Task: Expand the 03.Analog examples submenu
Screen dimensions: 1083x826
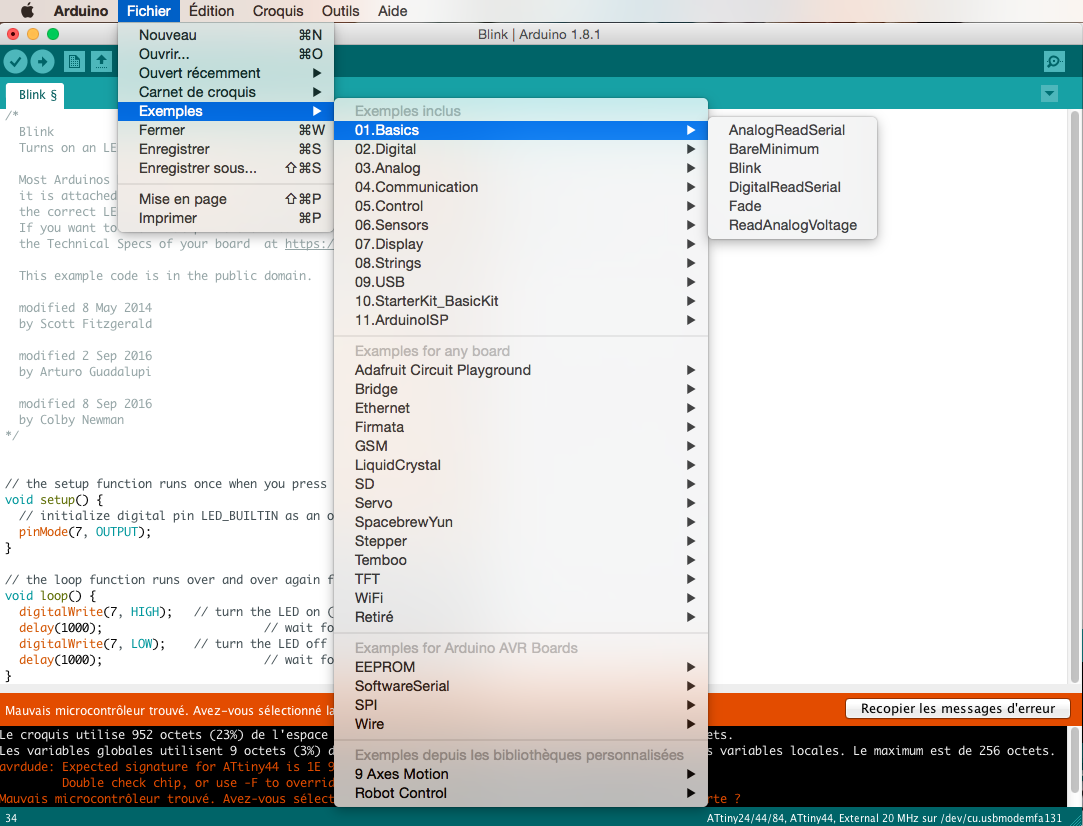Action: [521, 168]
